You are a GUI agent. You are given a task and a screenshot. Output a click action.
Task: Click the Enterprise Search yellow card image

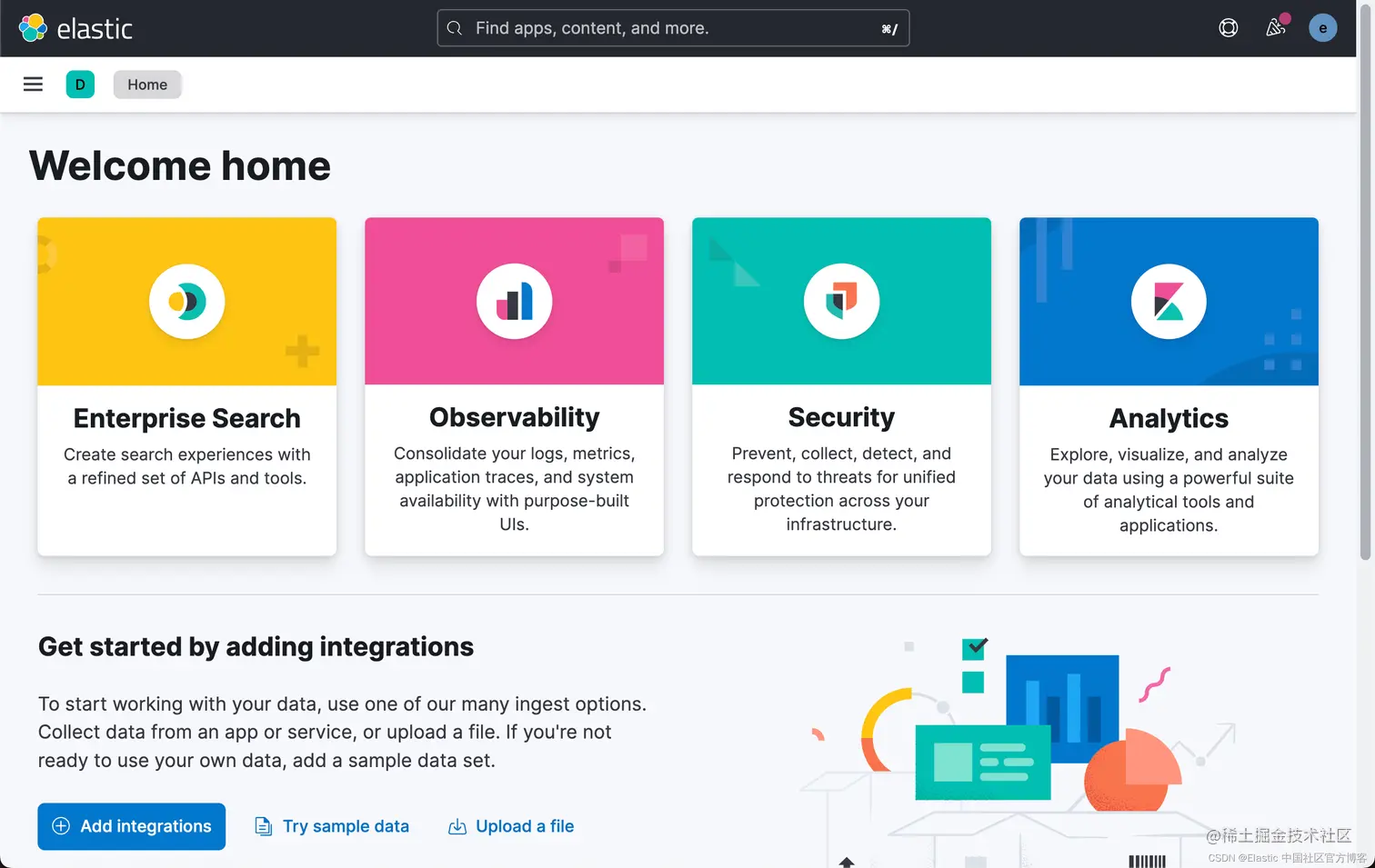(x=187, y=301)
